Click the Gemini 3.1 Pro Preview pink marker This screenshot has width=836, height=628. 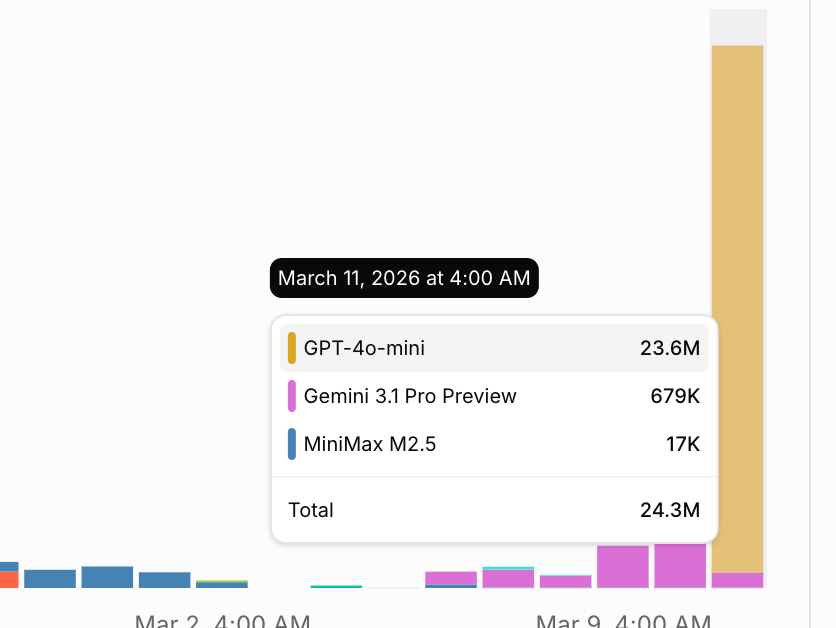292,396
